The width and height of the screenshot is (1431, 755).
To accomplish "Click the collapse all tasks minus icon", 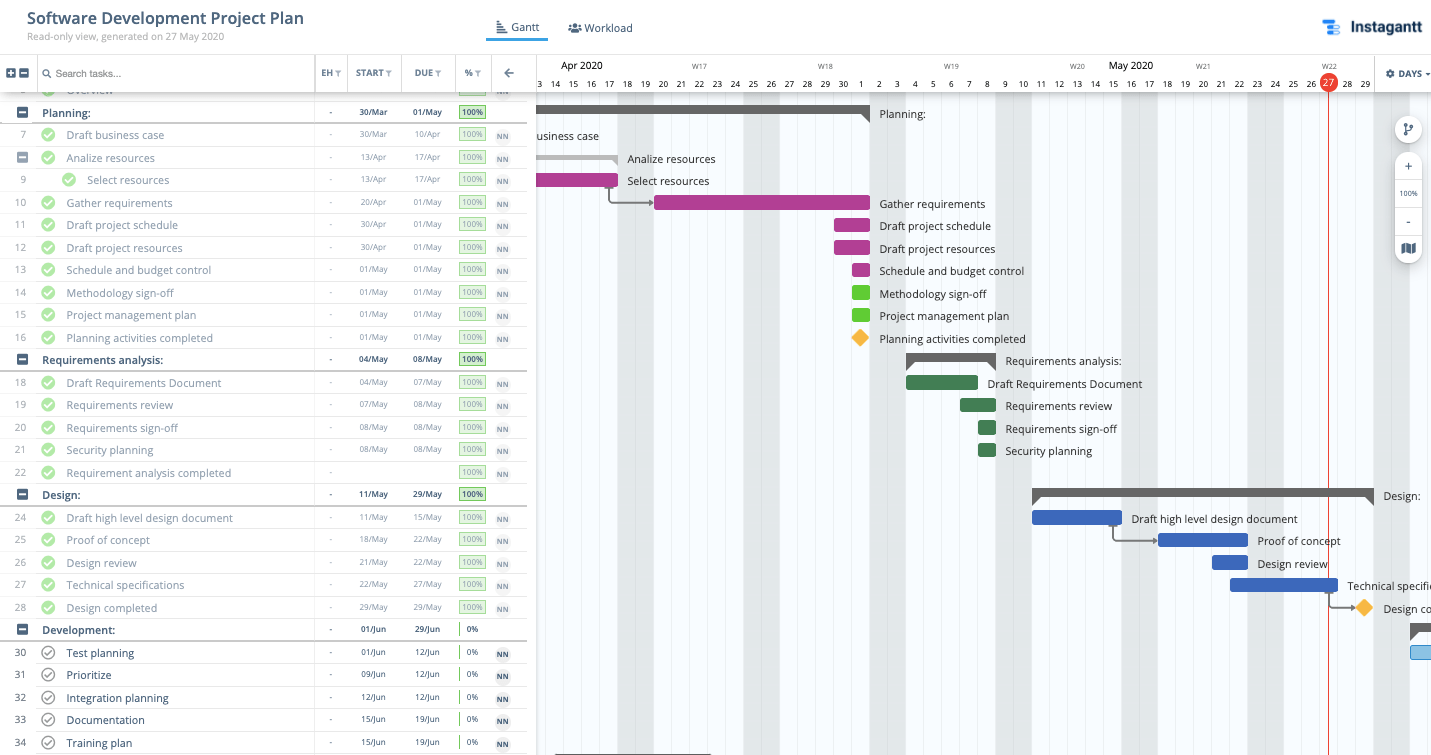I will pos(24,73).
